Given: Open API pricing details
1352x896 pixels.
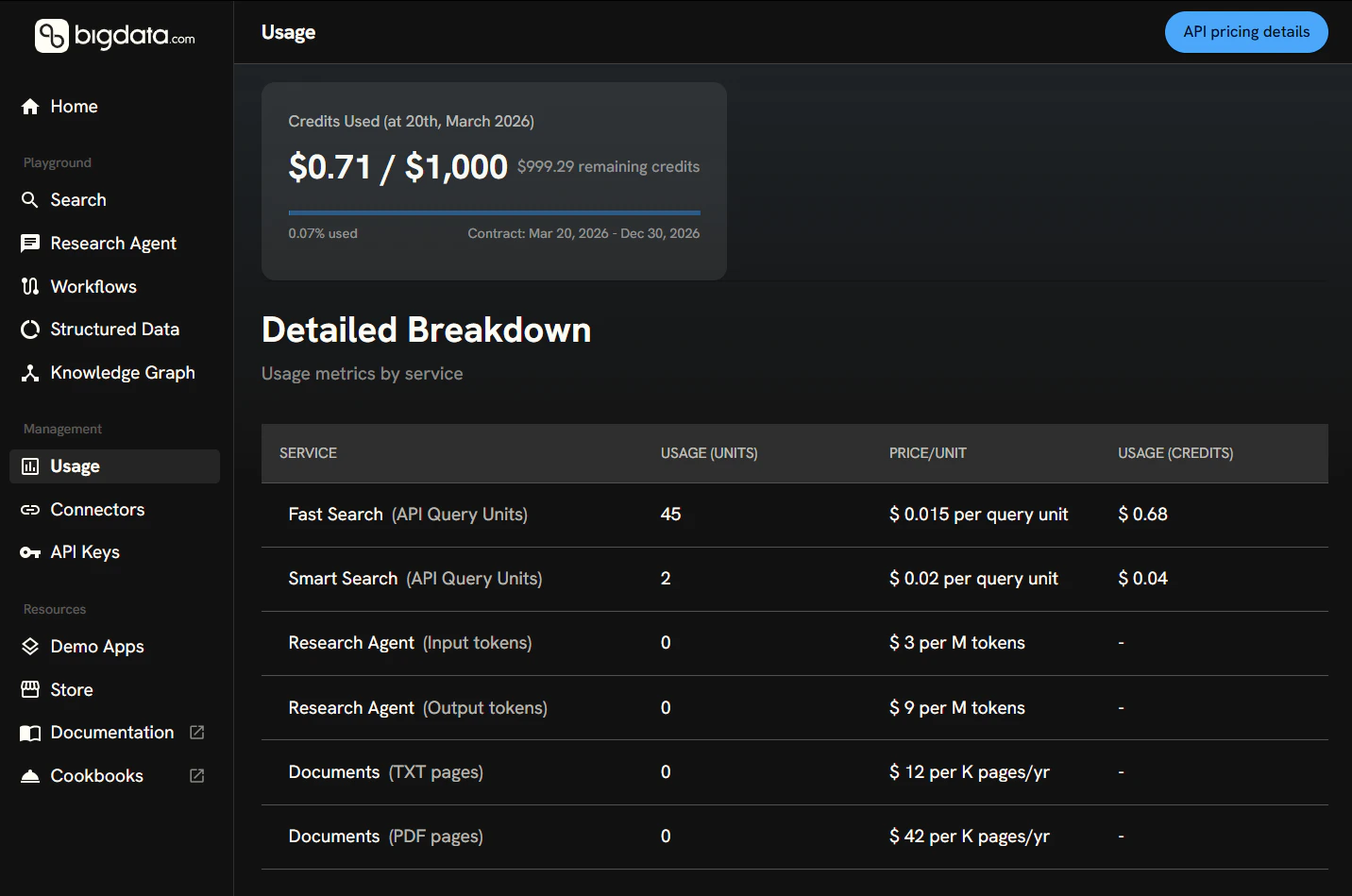Looking at the screenshot, I should 1245,31.
